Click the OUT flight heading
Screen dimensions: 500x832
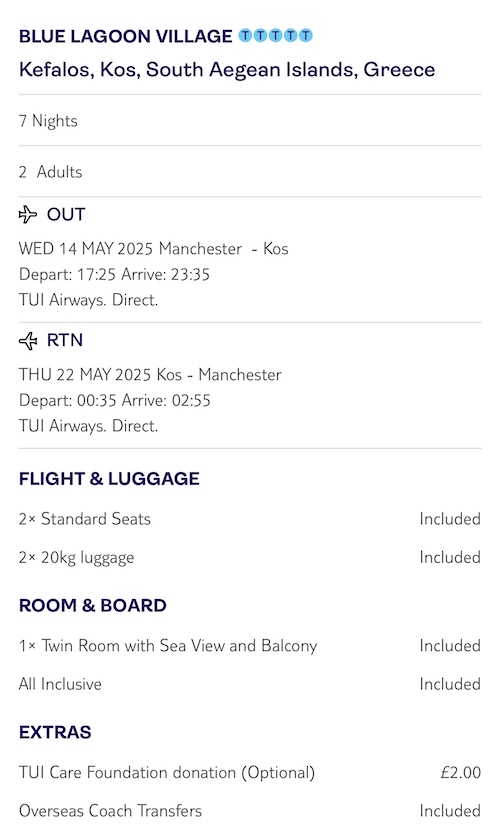66,214
